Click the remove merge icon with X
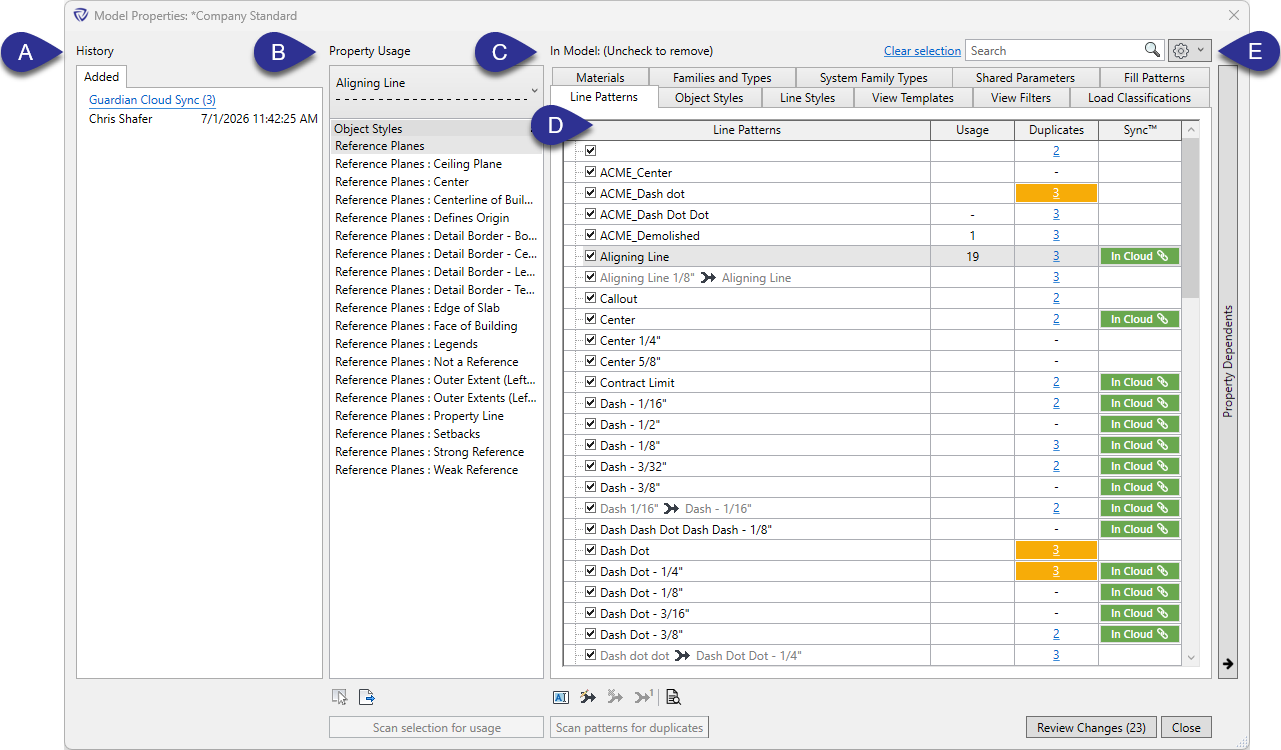Screen dimensions: 1281x750 616,698
